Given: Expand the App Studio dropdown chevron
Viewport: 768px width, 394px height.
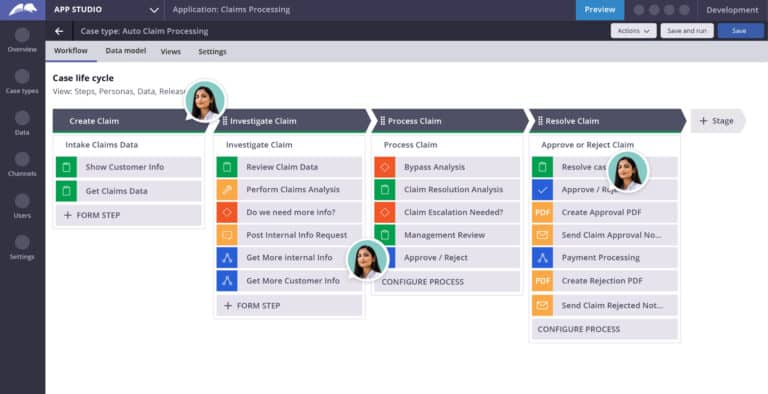Looking at the screenshot, I should tap(154, 10).
